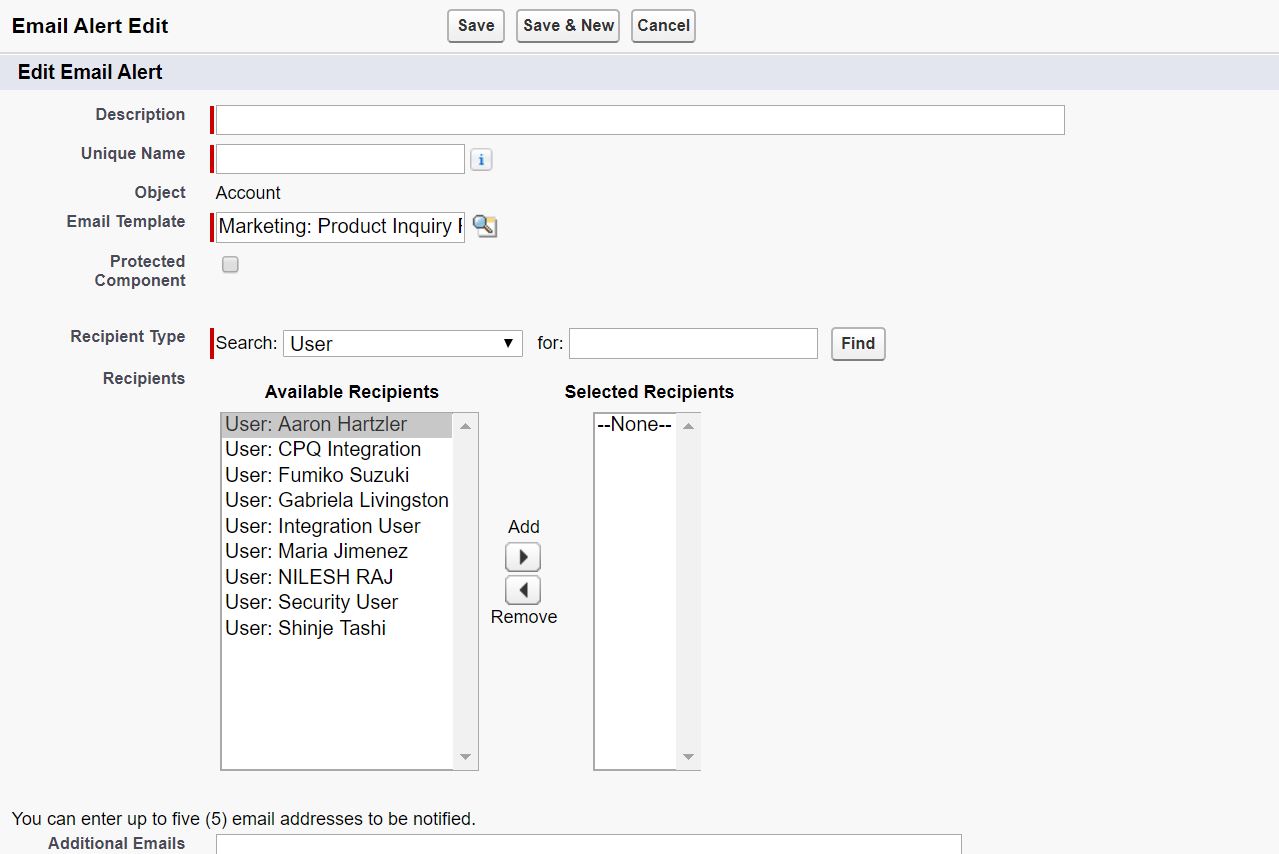Image resolution: width=1279 pixels, height=854 pixels.
Task: Click the Find button
Action: pos(858,343)
